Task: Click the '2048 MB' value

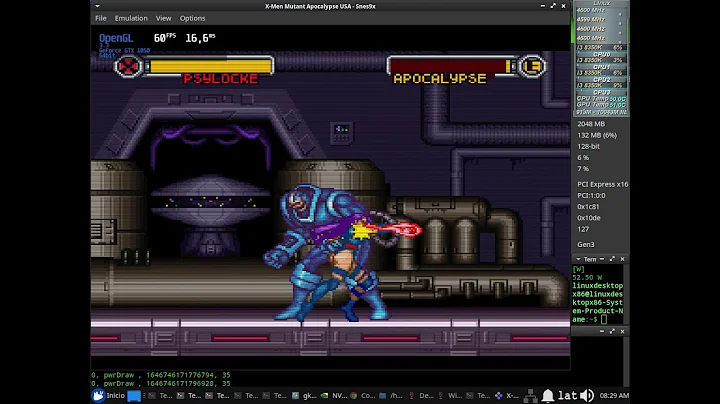Action: (x=591, y=124)
